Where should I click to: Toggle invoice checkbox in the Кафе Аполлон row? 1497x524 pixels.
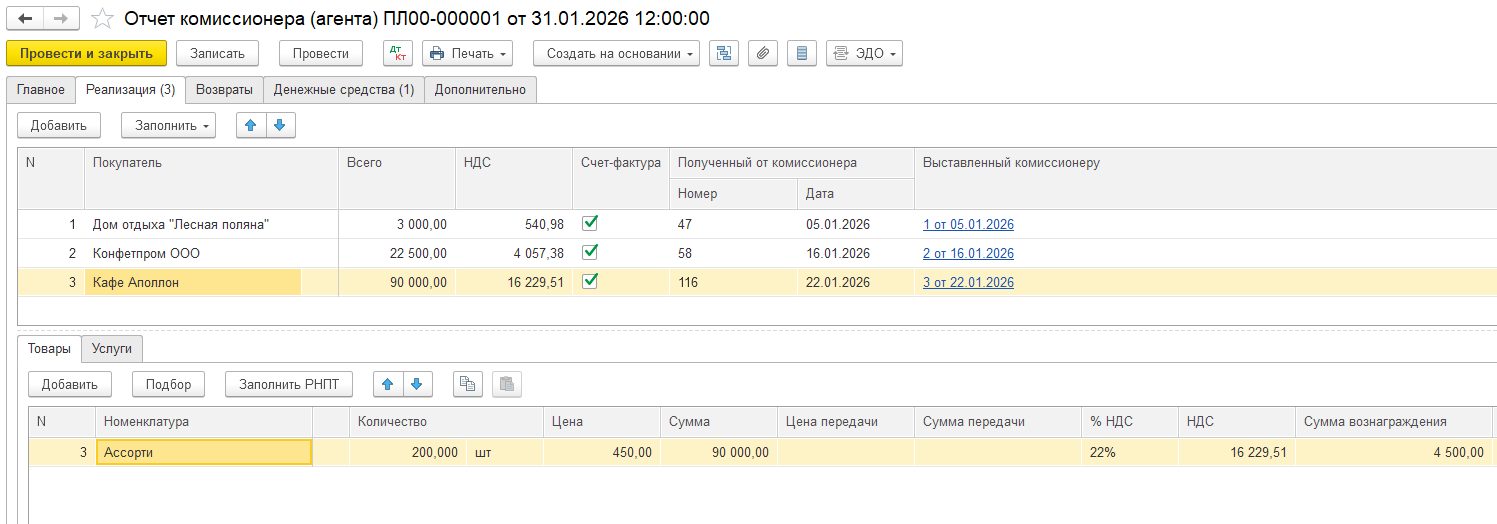point(590,282)
